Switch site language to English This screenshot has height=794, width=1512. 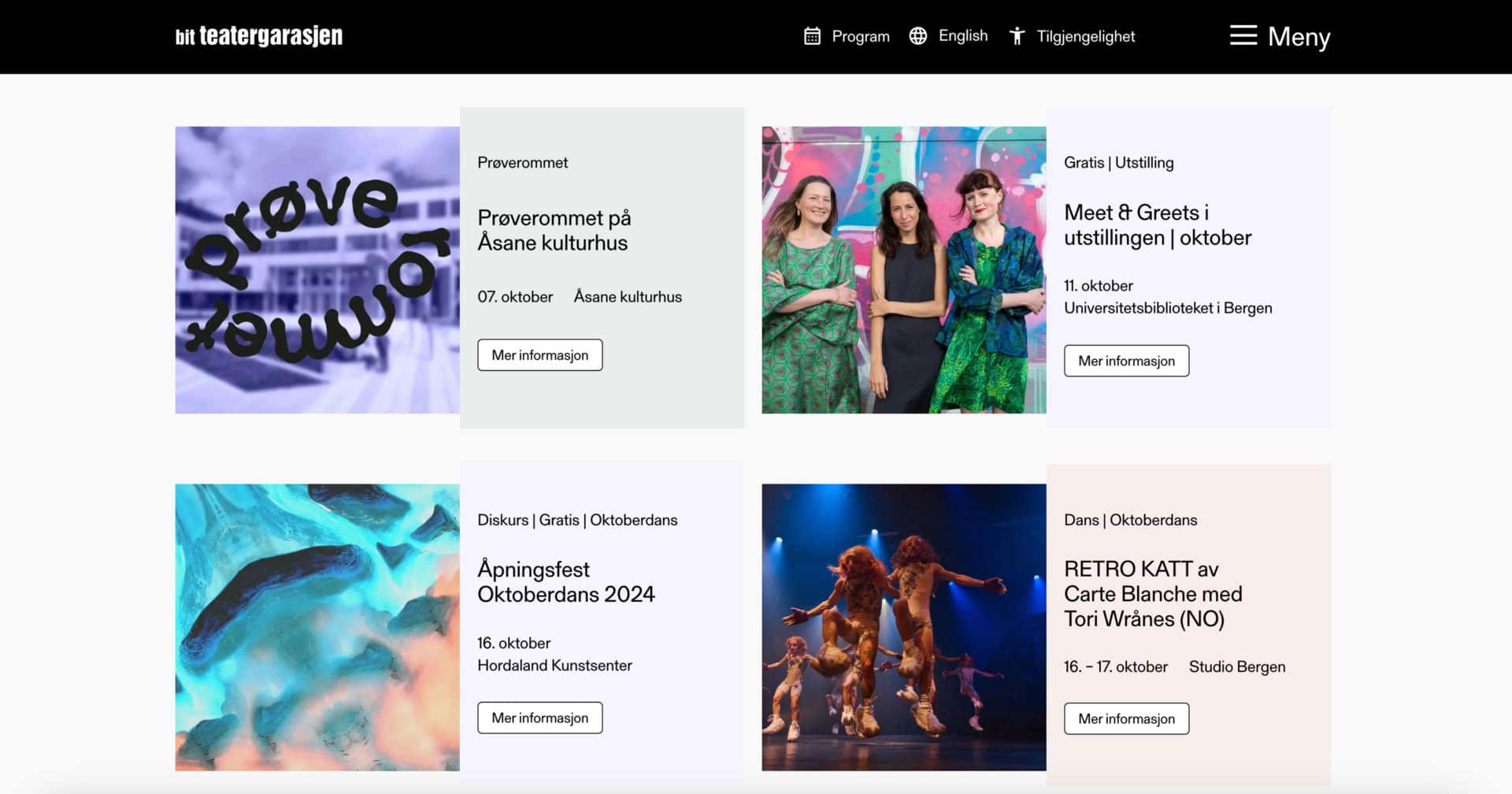pos(962,36)
